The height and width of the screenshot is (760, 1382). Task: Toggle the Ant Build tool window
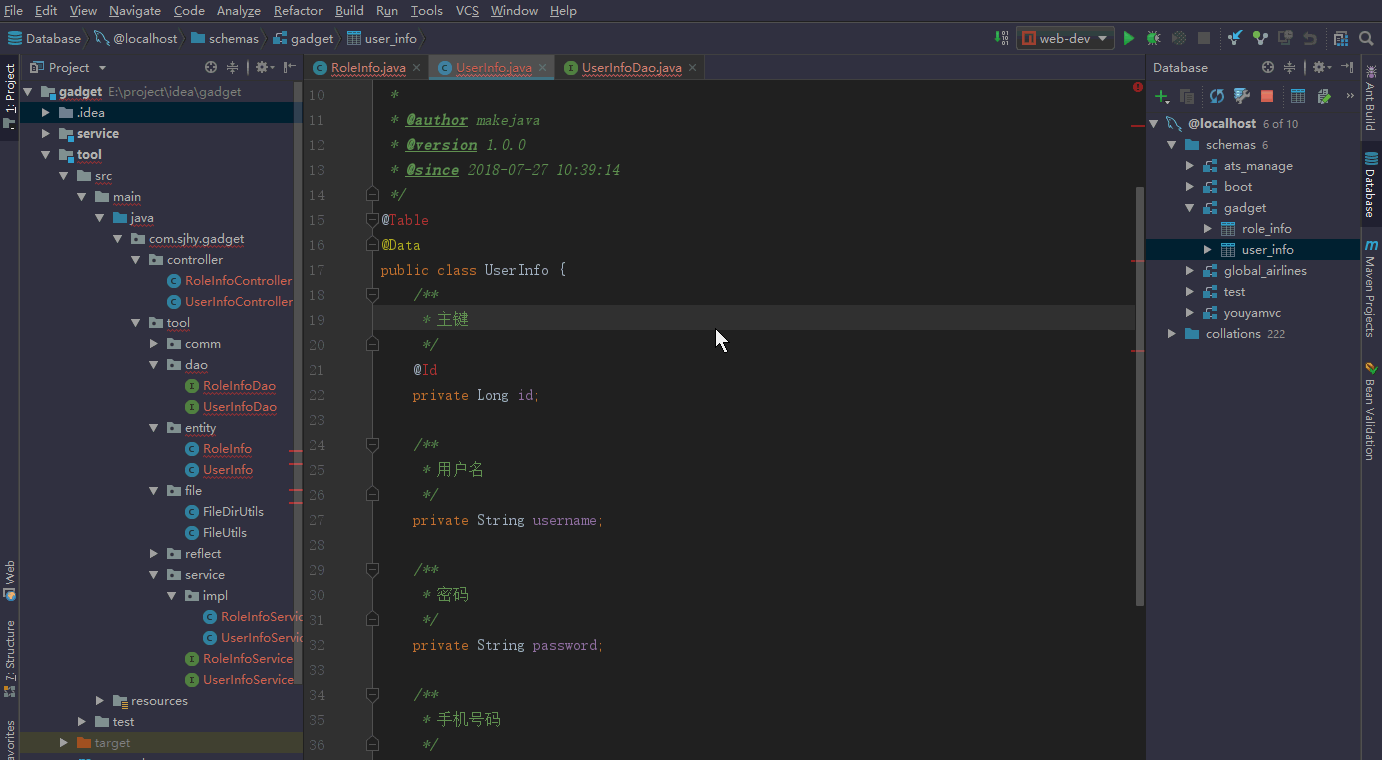coord(1372,95)
